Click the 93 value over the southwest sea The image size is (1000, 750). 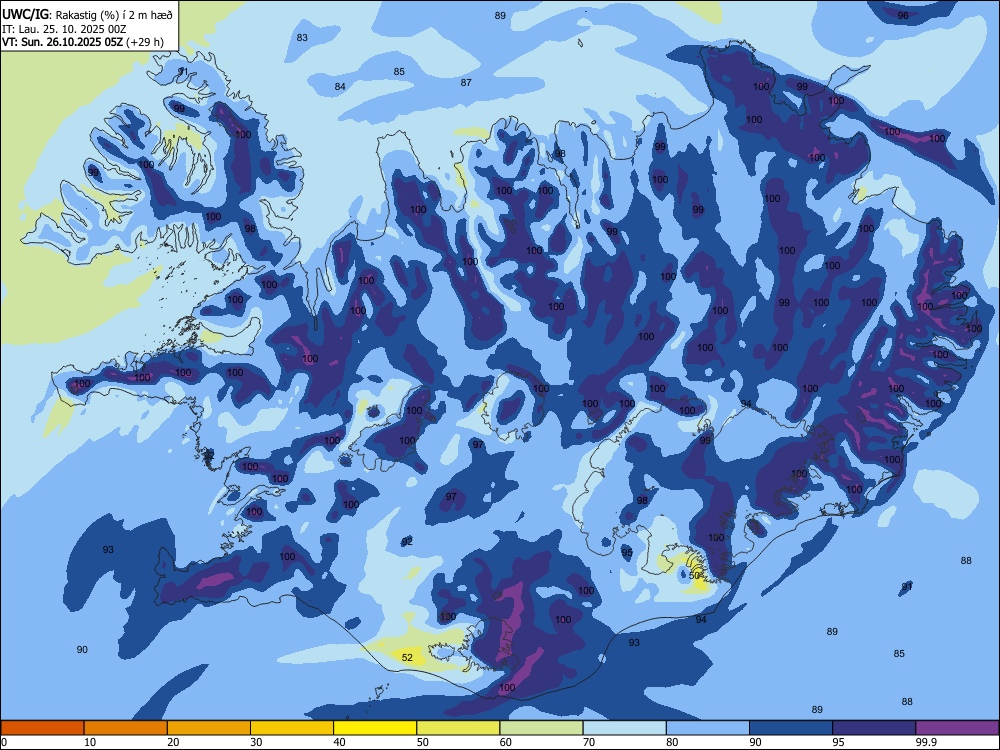pos(108,549)
